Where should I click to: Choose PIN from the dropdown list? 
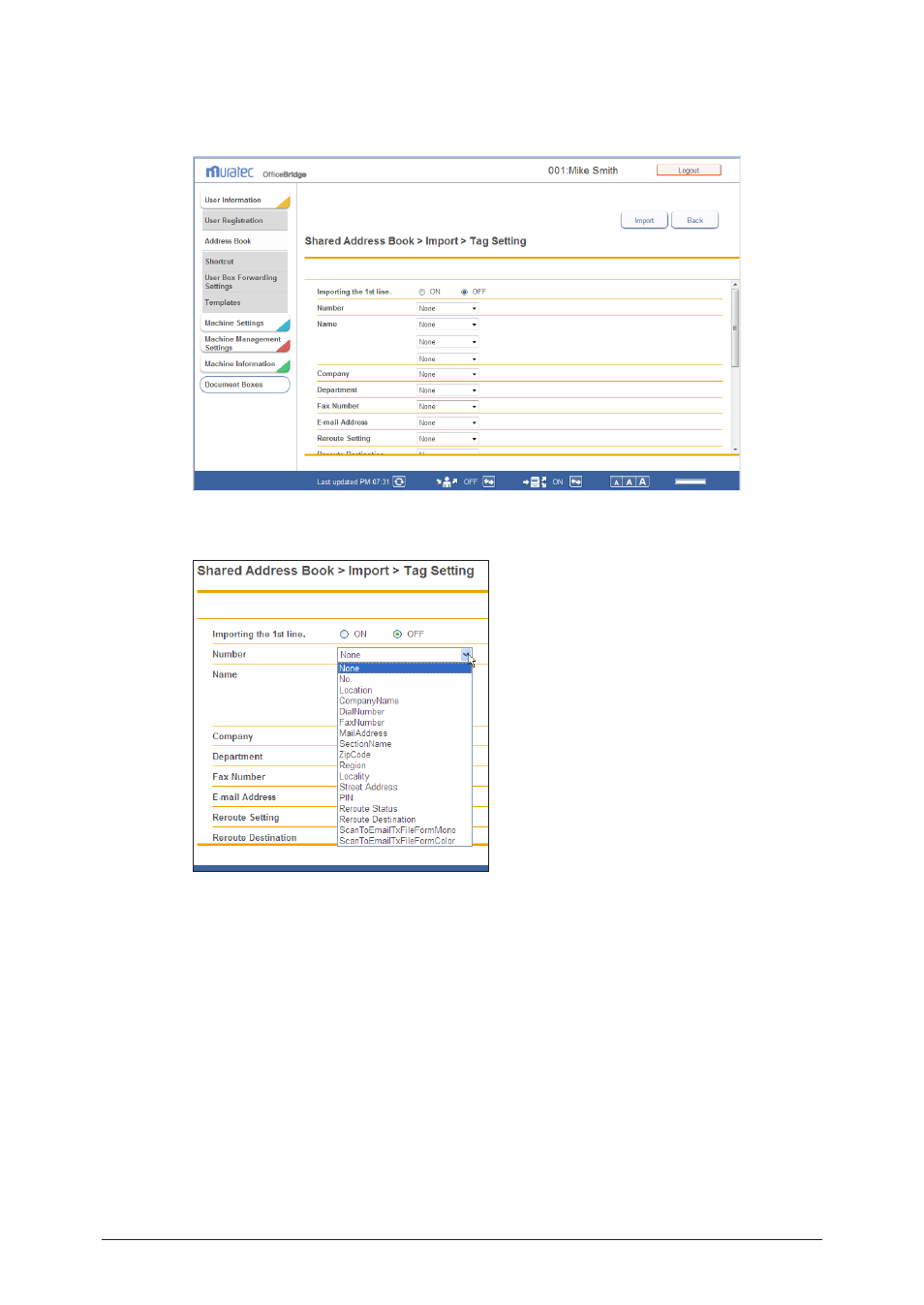point(404,798)
